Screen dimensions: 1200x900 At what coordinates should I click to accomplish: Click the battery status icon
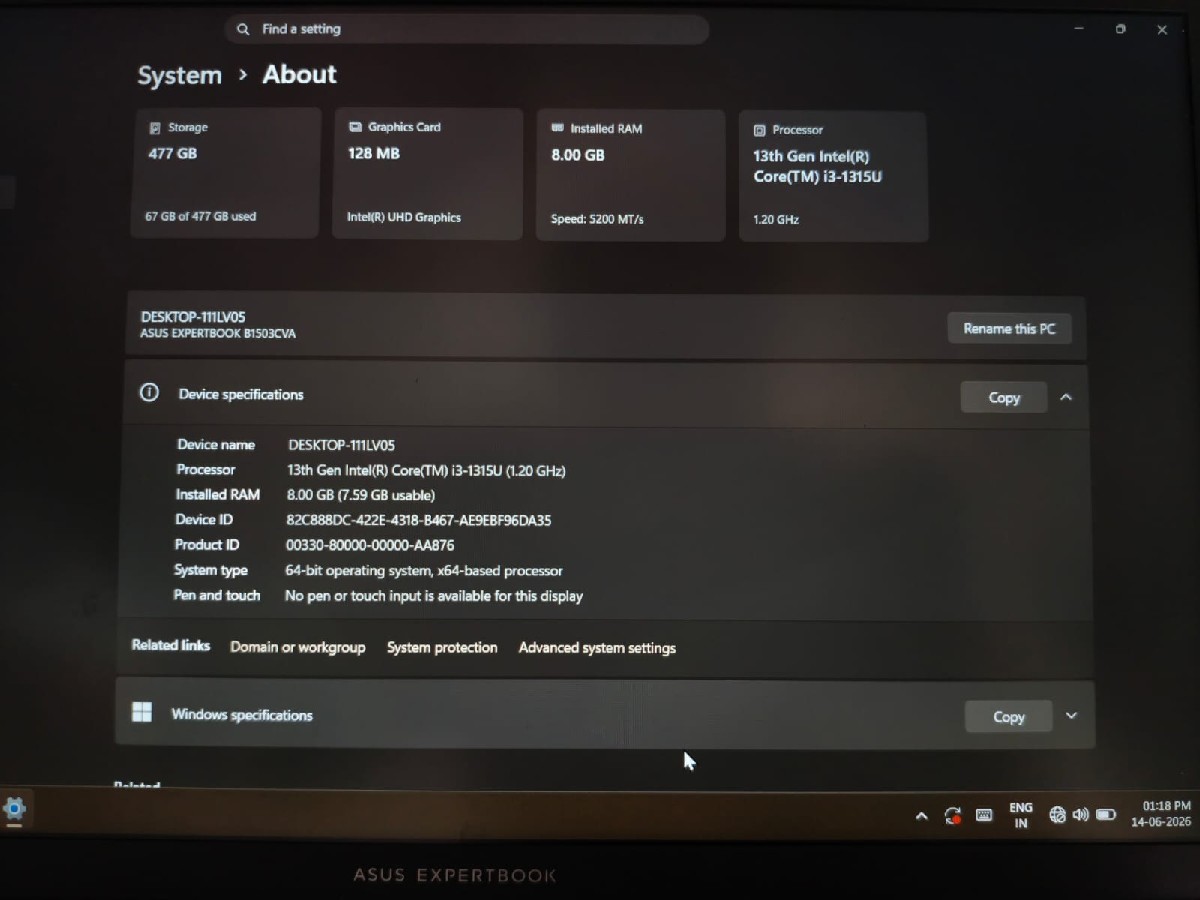(1106, 815)
